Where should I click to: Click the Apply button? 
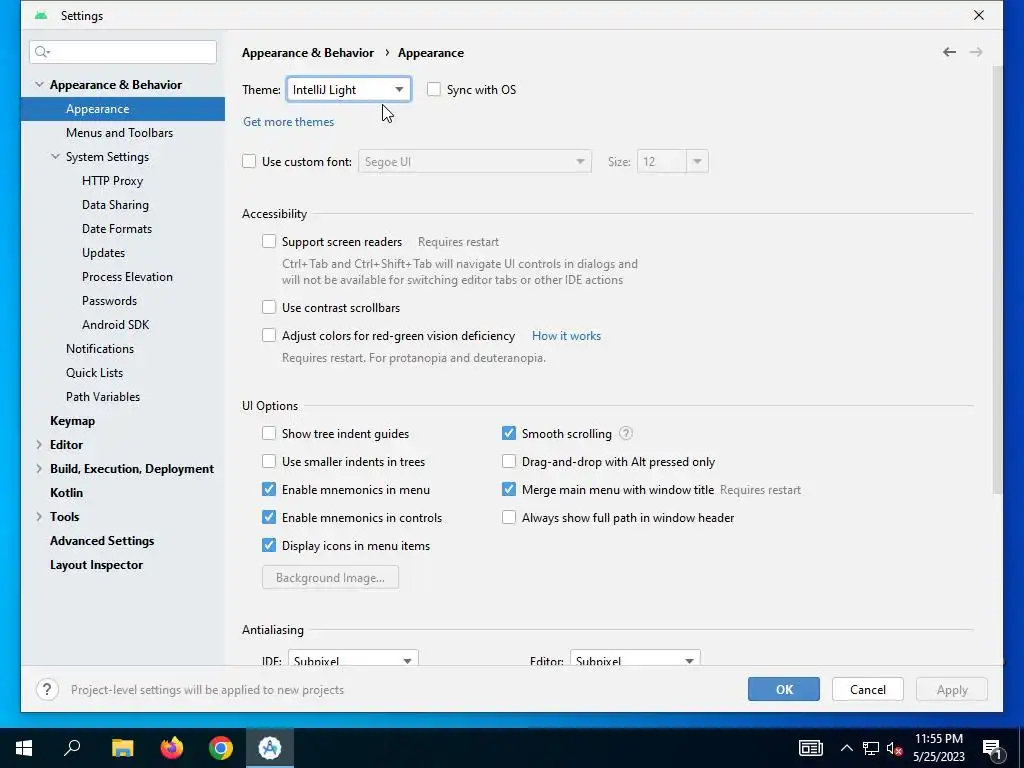[952, 690]
